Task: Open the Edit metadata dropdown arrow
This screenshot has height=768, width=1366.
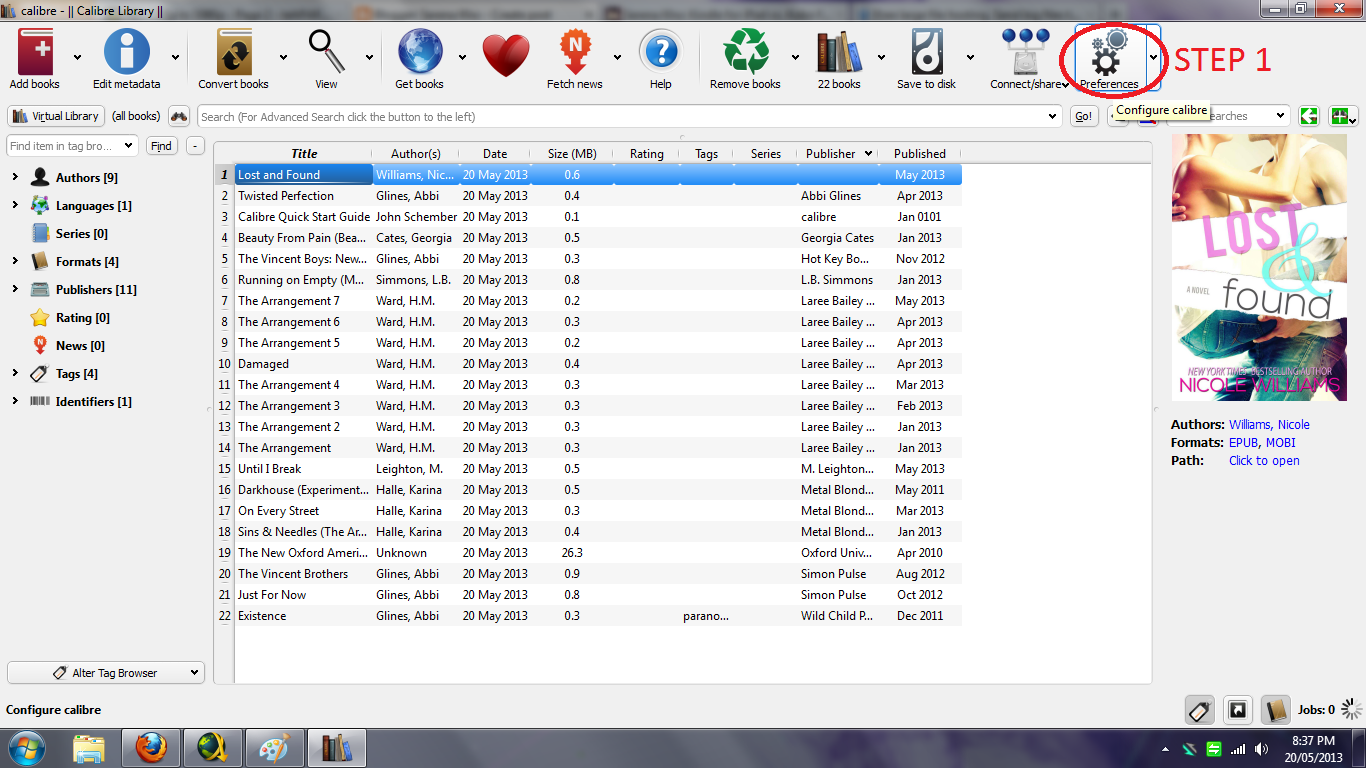Action: 176,58
